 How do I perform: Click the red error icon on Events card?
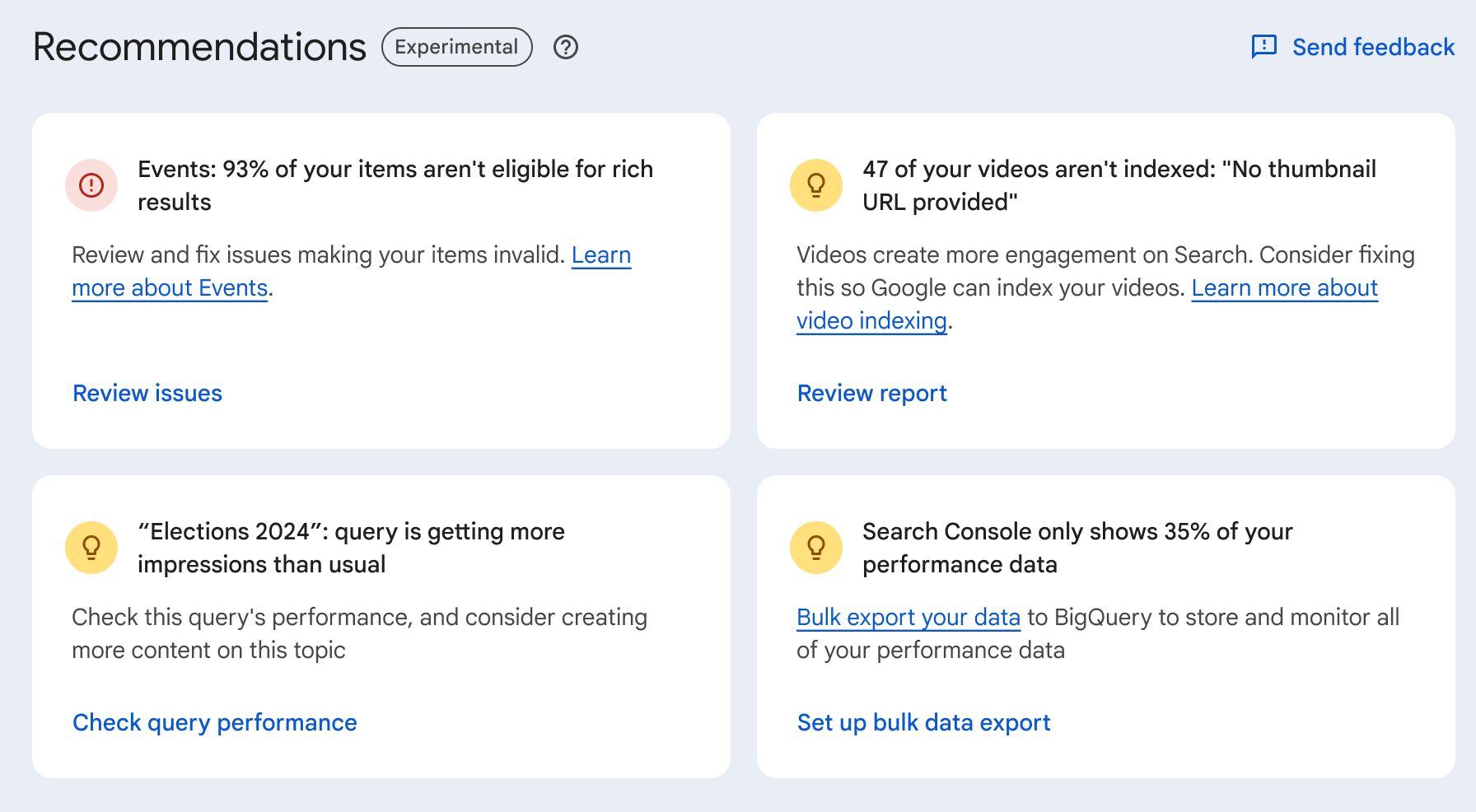pos(91,184)
